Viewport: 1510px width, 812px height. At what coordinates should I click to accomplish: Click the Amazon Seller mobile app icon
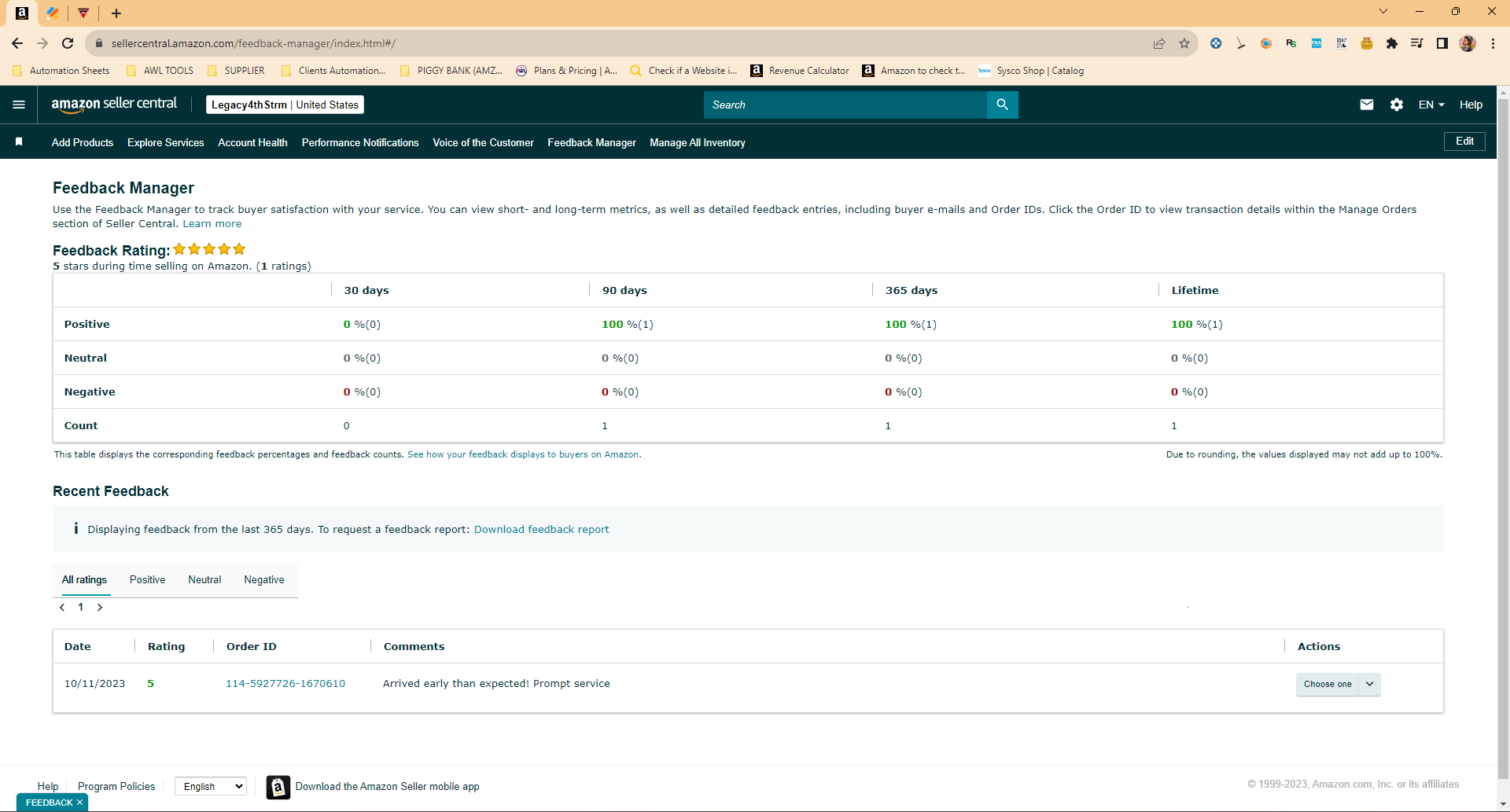point(278,787)
